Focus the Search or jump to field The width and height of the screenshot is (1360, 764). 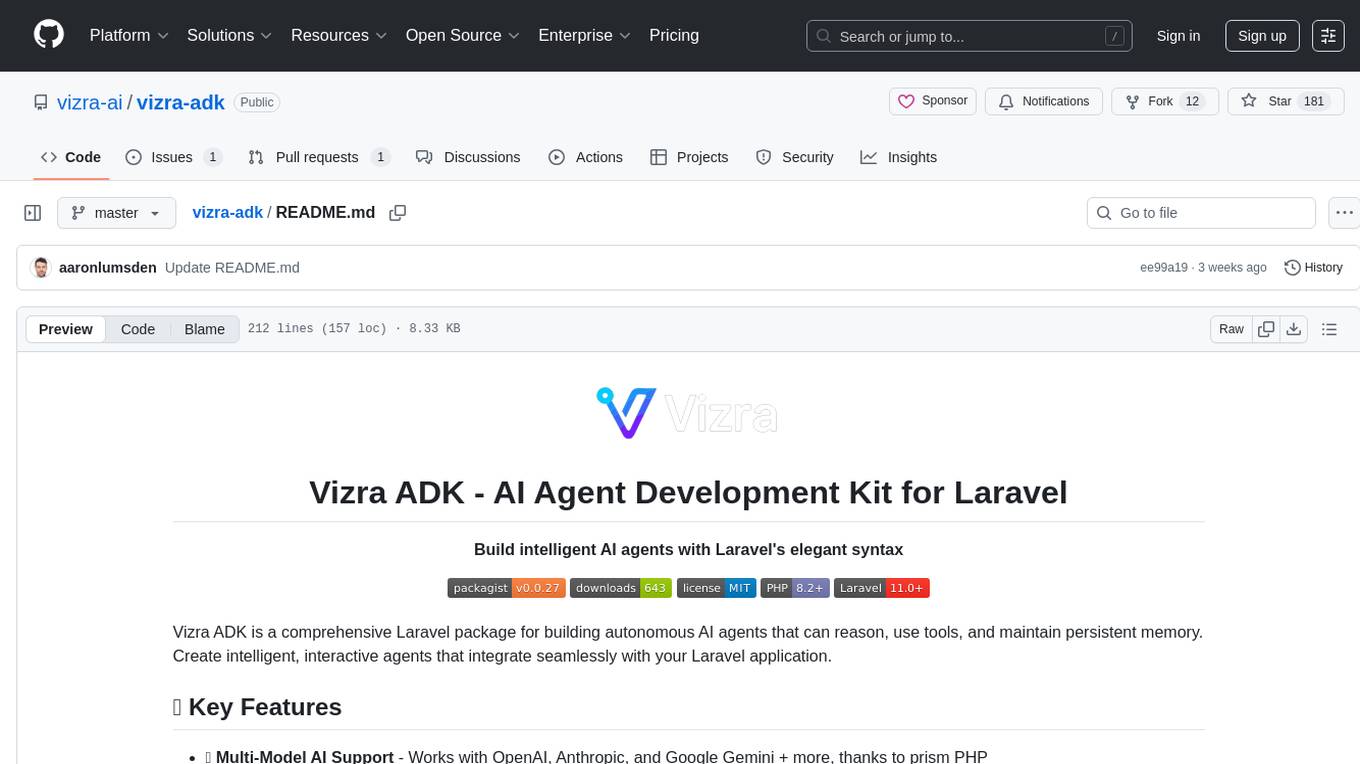[969, 36]
